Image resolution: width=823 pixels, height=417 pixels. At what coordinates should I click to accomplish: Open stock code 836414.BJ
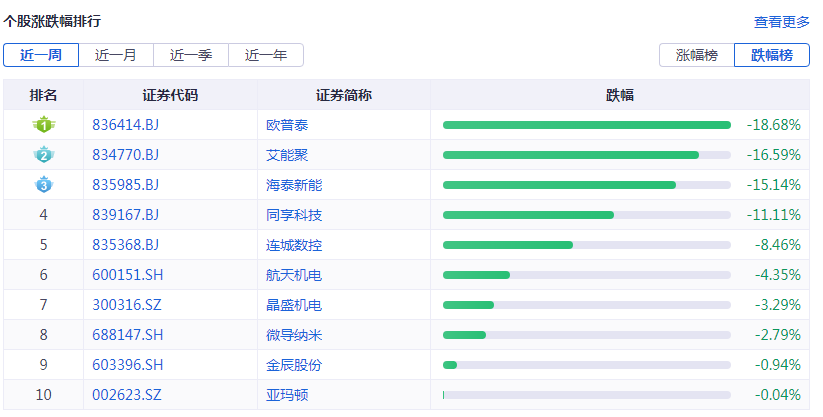[125, 125]
